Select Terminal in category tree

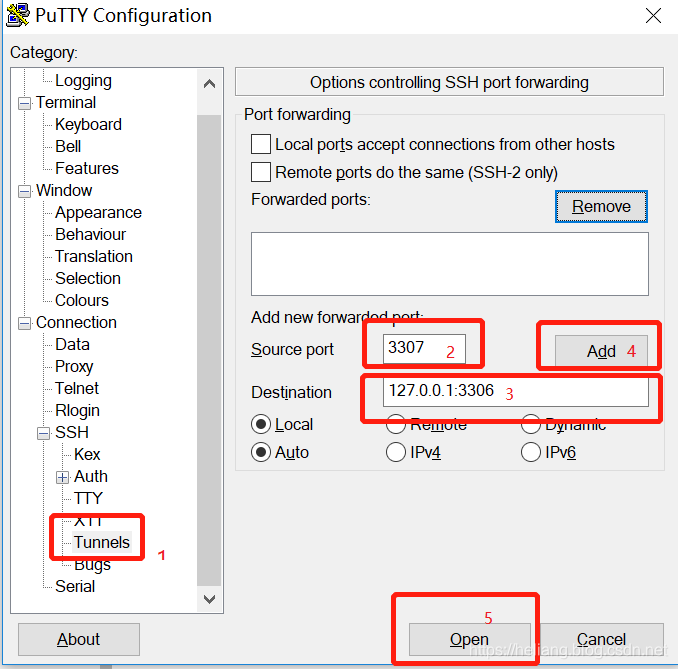point(66,102)
